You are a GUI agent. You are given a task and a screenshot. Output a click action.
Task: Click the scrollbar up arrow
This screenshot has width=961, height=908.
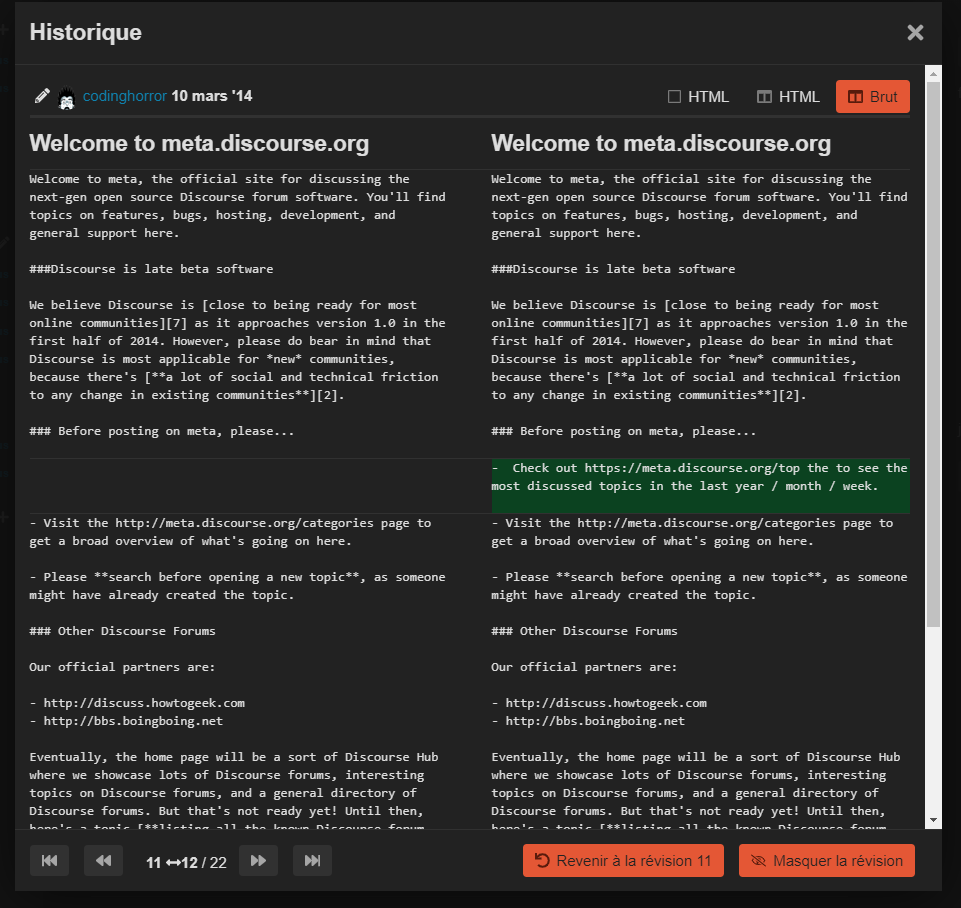933,74
